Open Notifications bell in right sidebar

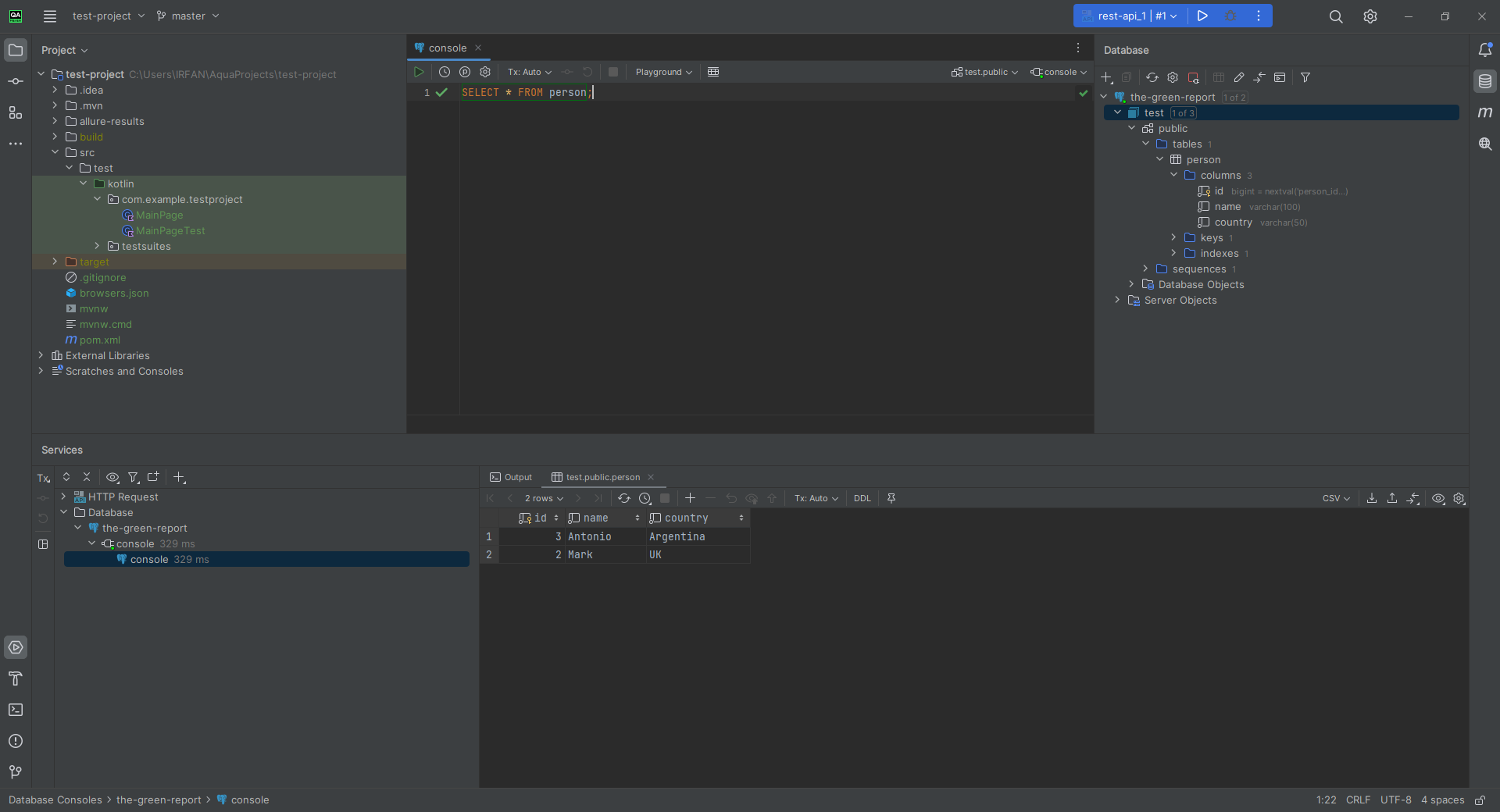coord(1485,50)
